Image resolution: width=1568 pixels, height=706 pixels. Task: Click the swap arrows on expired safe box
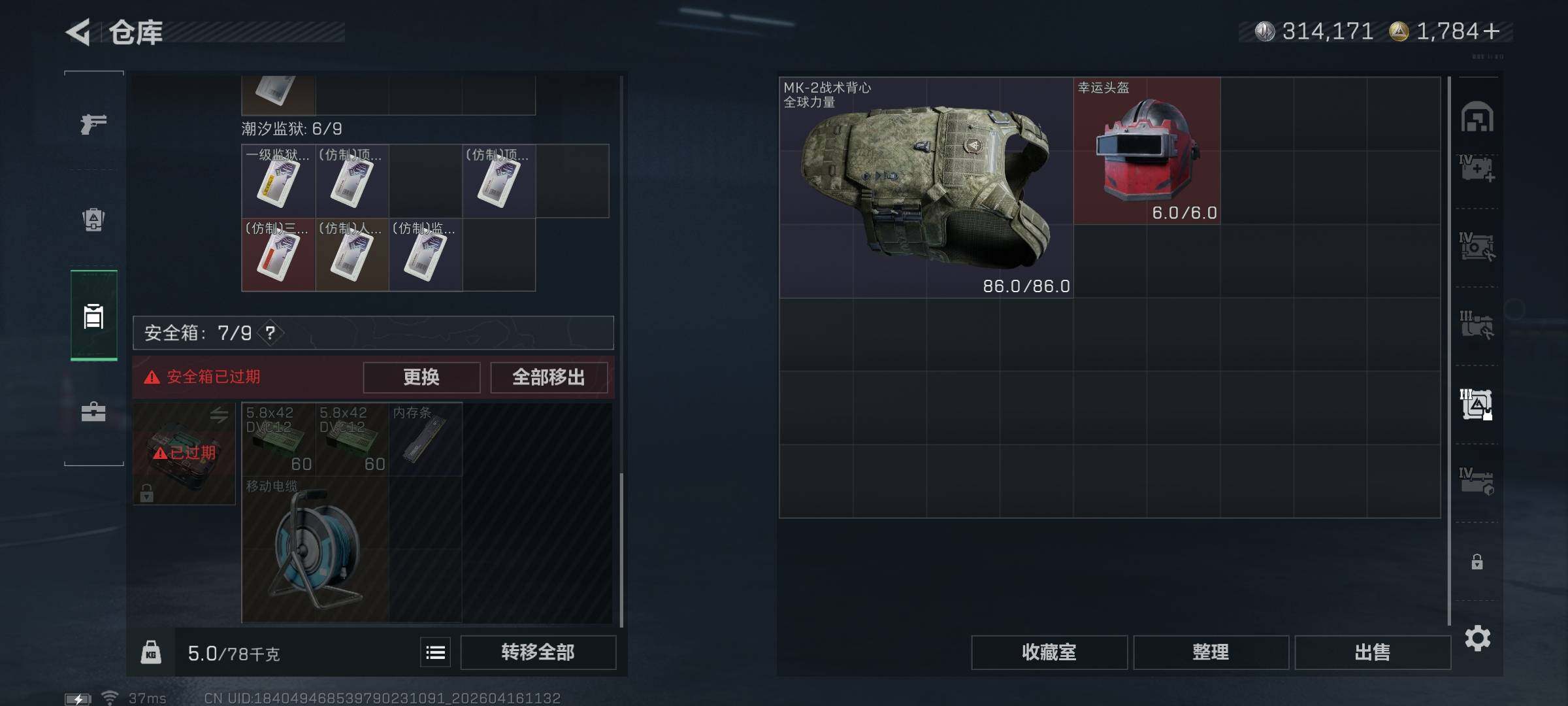click(x=219, y=415)
